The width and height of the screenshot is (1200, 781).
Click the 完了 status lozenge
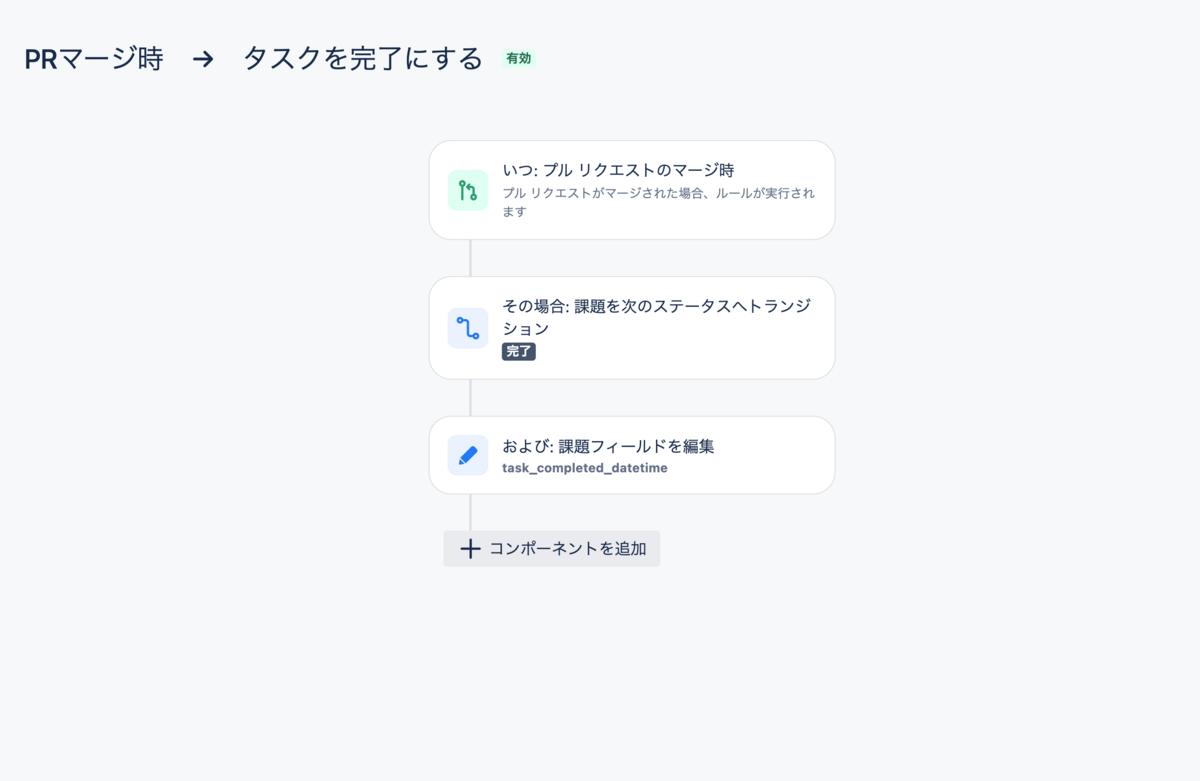point(519,351)
